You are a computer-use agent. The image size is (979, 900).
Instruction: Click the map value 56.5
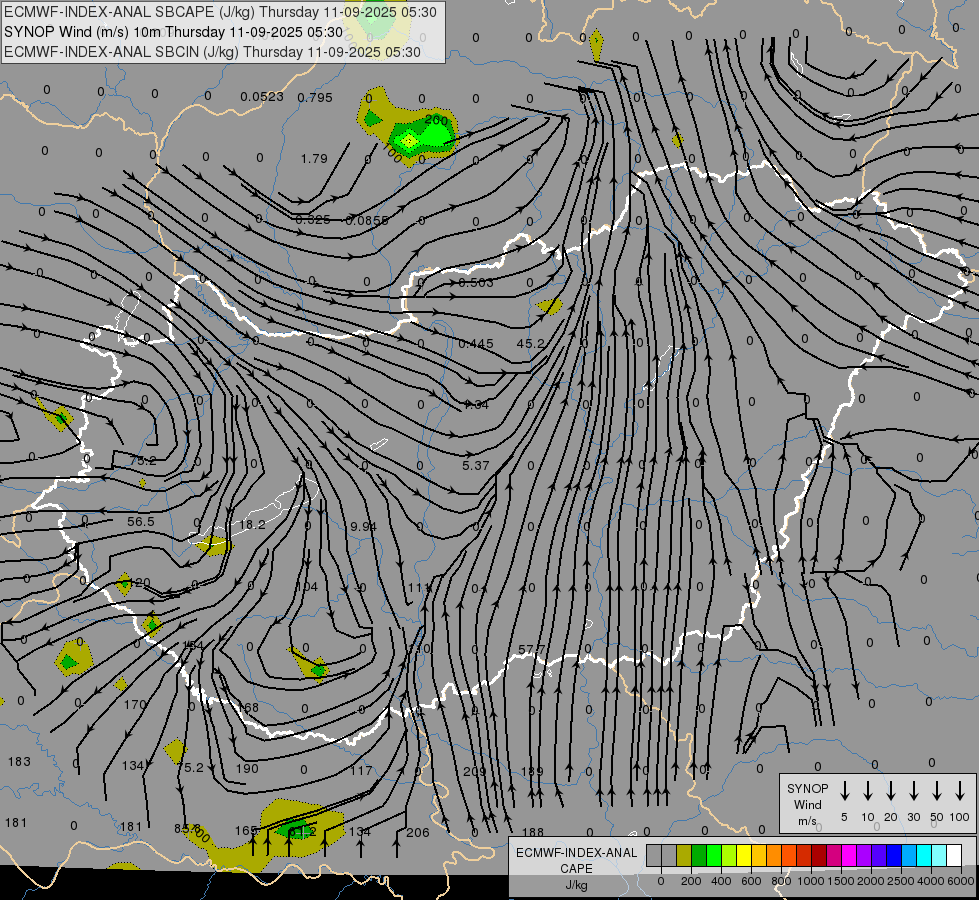click(x=140, y=521)
